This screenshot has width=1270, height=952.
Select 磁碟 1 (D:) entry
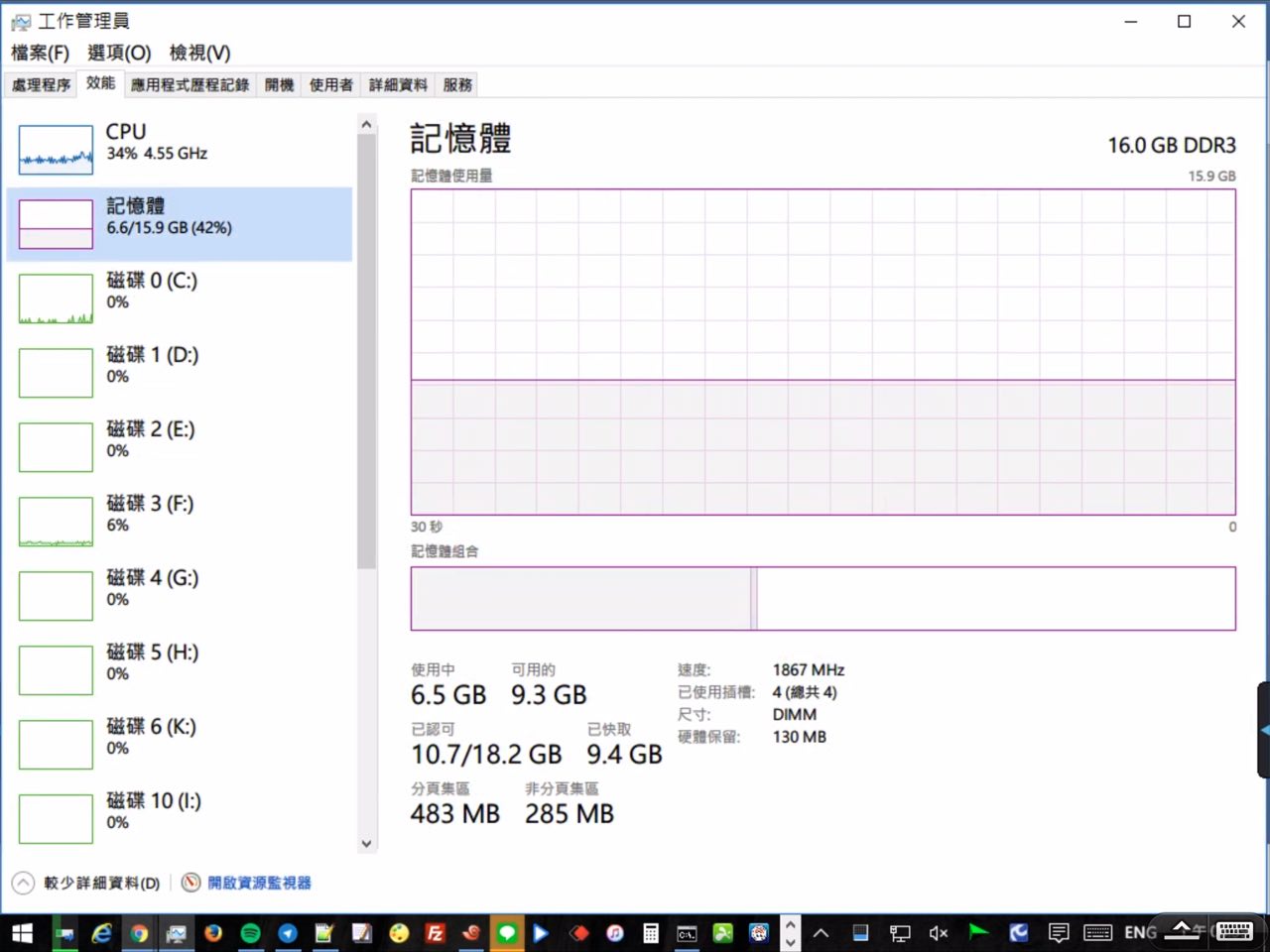180,373
